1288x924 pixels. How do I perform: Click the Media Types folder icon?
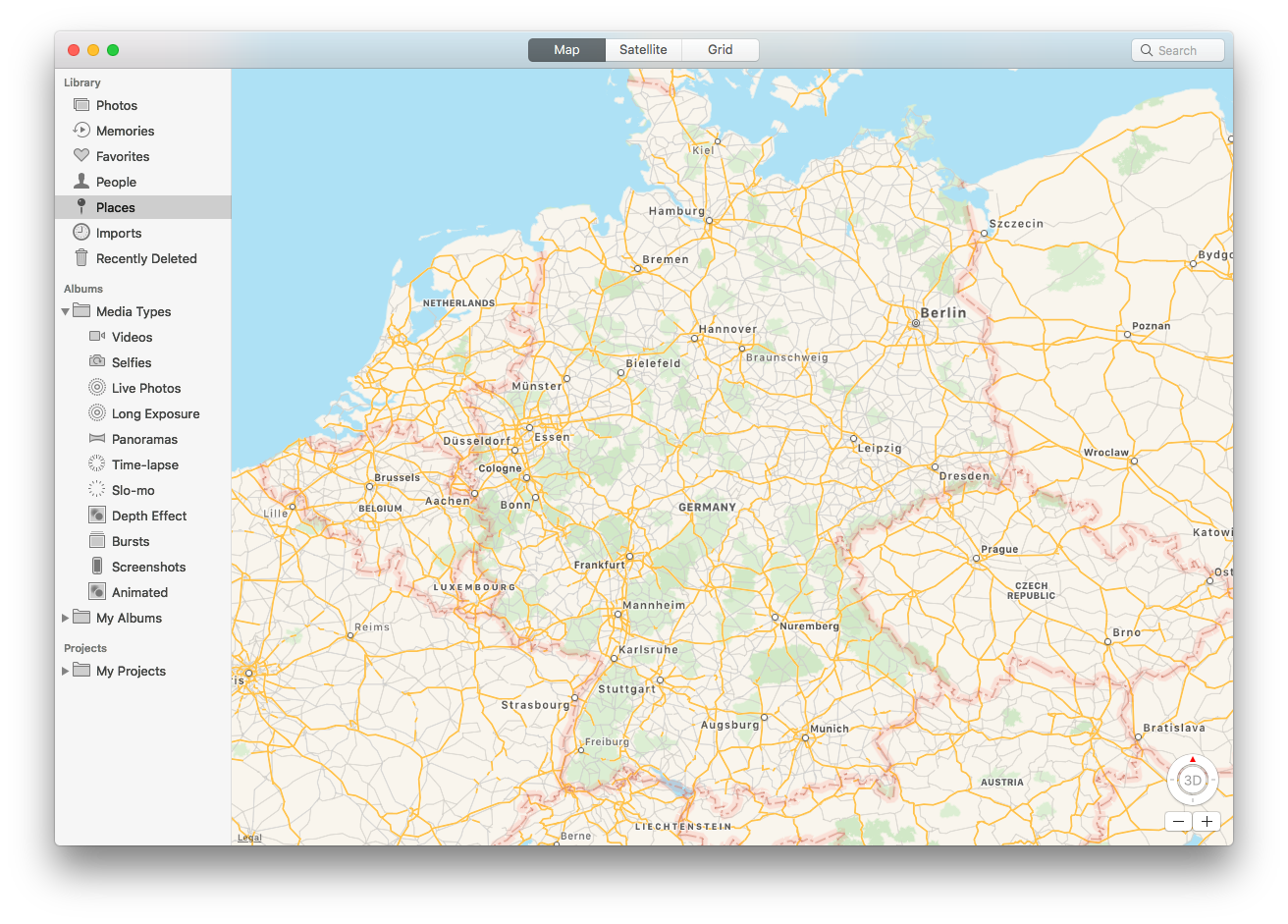click(81, 311)
